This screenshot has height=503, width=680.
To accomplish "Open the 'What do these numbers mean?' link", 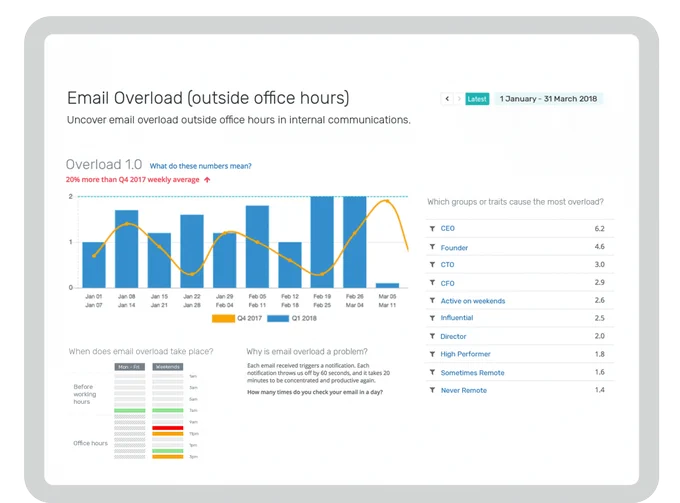I will click(200, 166).
